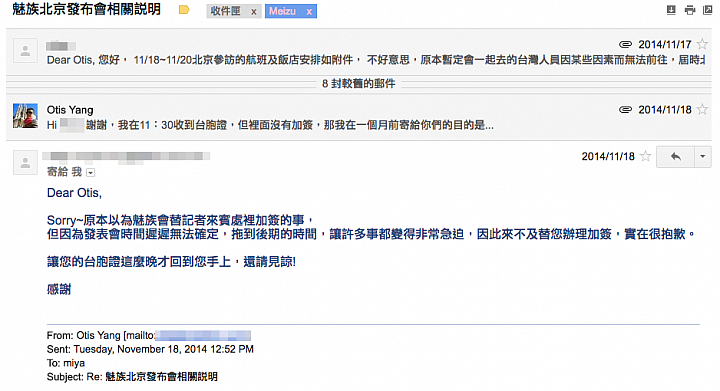The image size is (720, 391).
Task: Open the collapsed Otis Yang message
Action: (359, 117)
